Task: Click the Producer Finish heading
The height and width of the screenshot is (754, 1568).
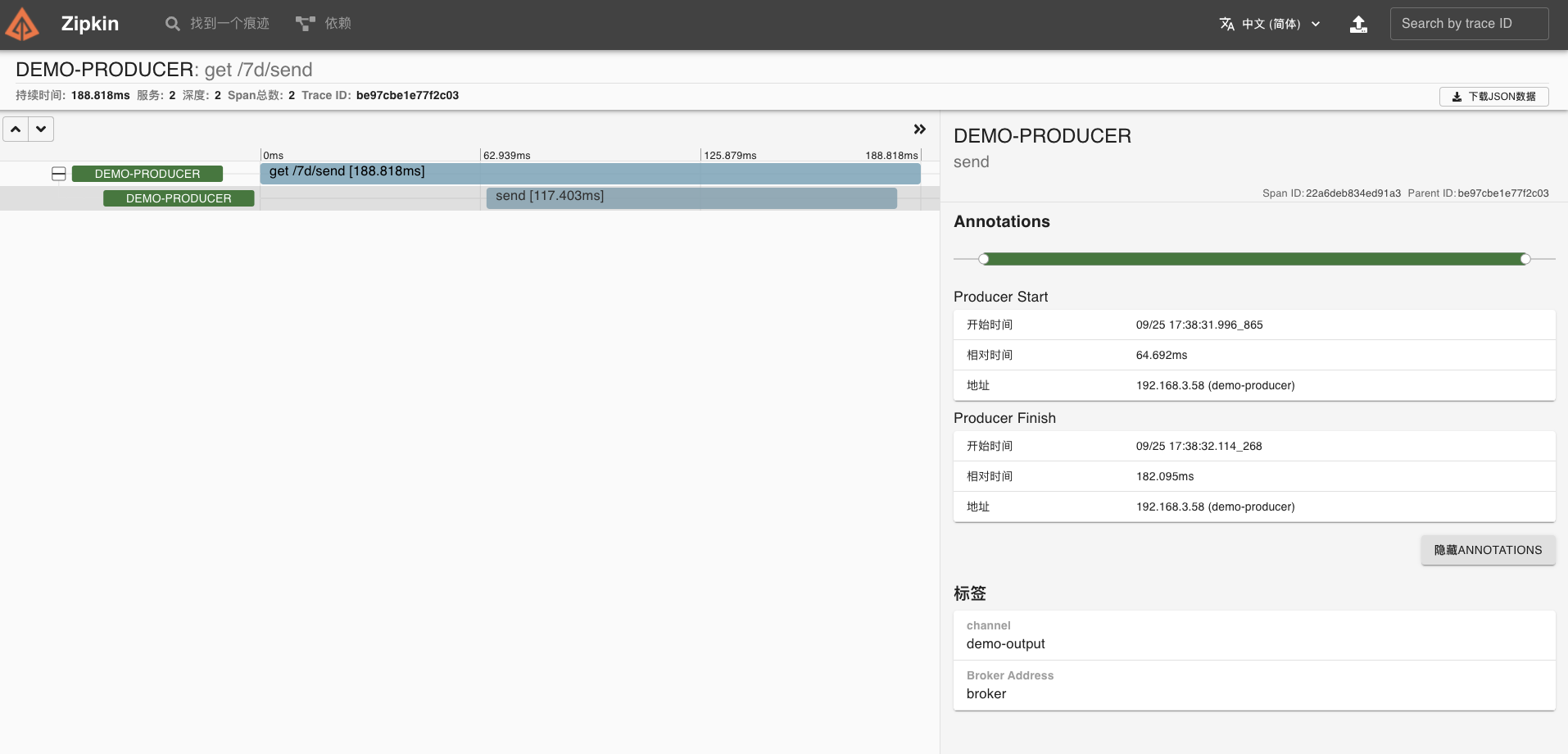Action: pyautogui.click(x=1004, y=418)
